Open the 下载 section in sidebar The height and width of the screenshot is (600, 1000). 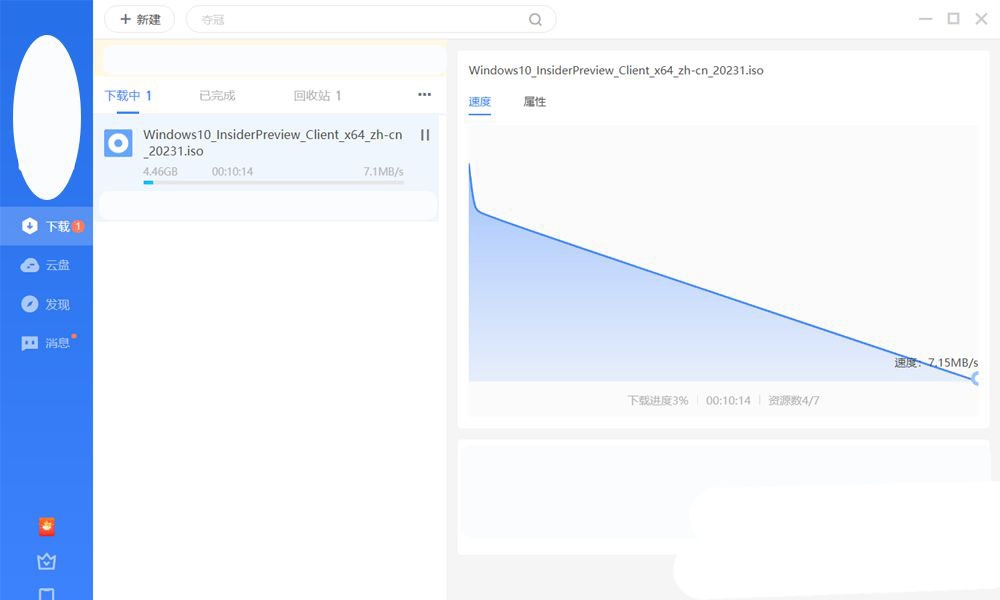47,226
